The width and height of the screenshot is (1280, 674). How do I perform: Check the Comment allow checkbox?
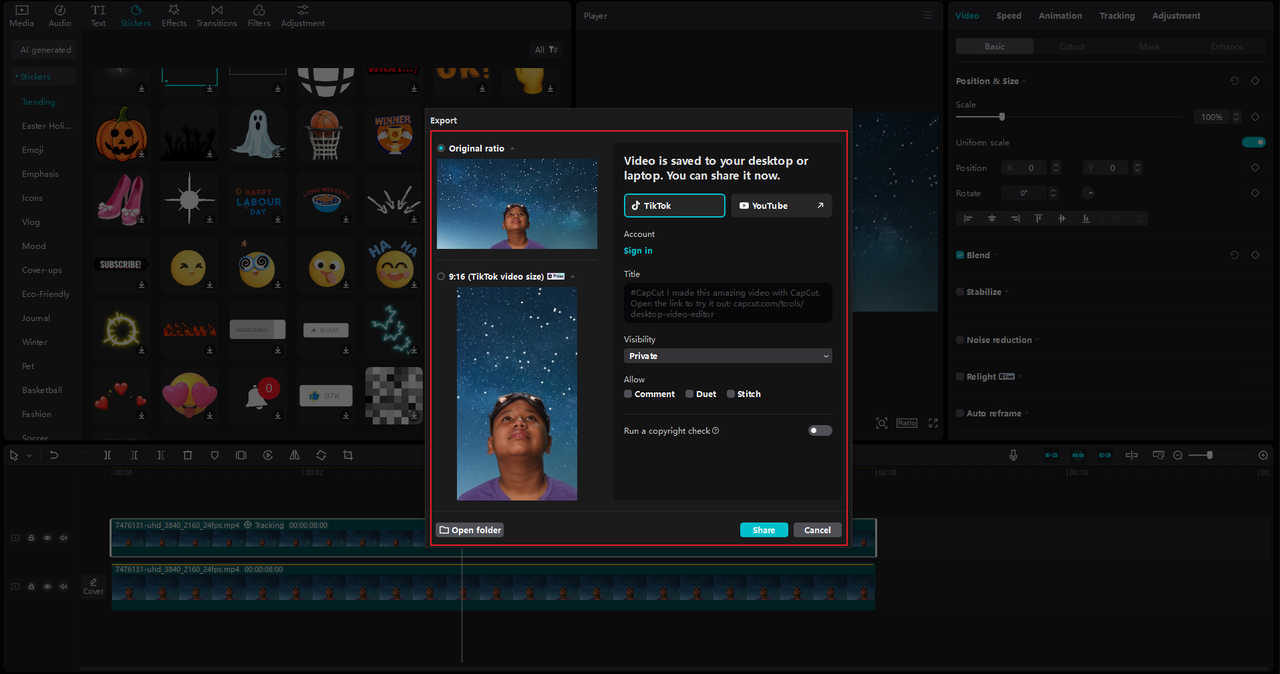pyautogui.click(x=628, y=394)
